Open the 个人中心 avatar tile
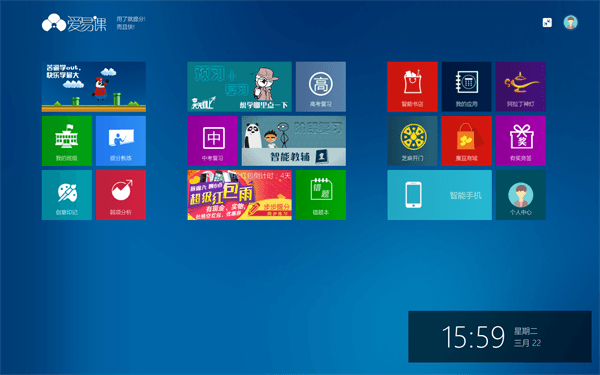Viewport: 600px width, 375px height. coord(521,195)
